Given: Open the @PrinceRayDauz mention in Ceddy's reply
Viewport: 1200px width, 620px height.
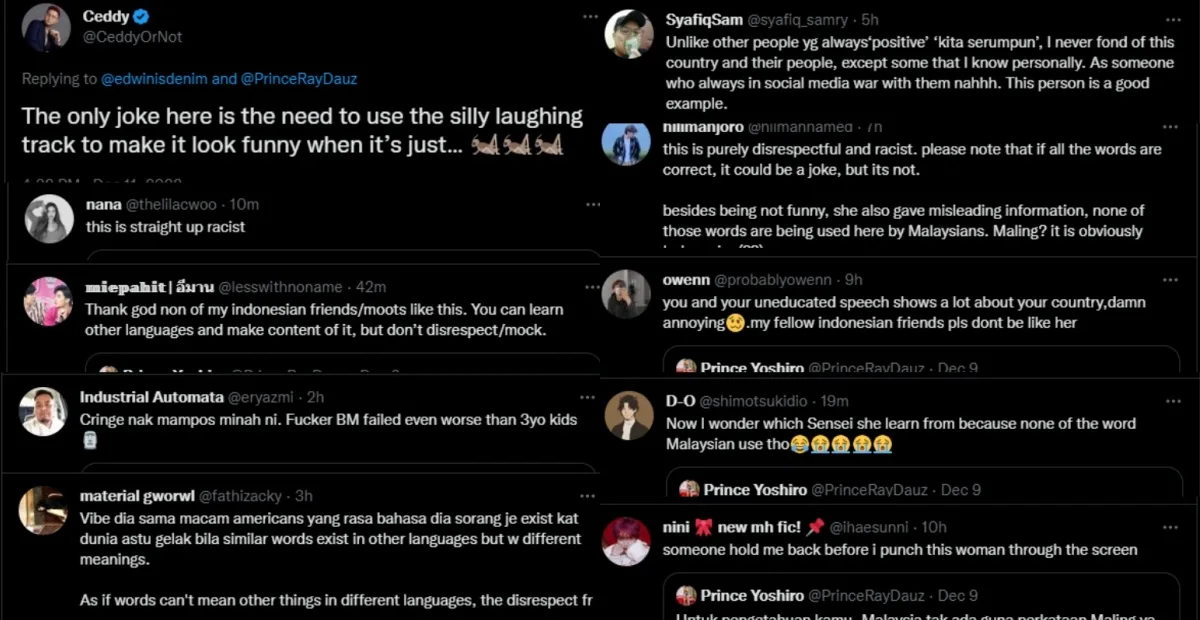Looking at the screenshot, I should pyautogui.click(x=298, y=79).
